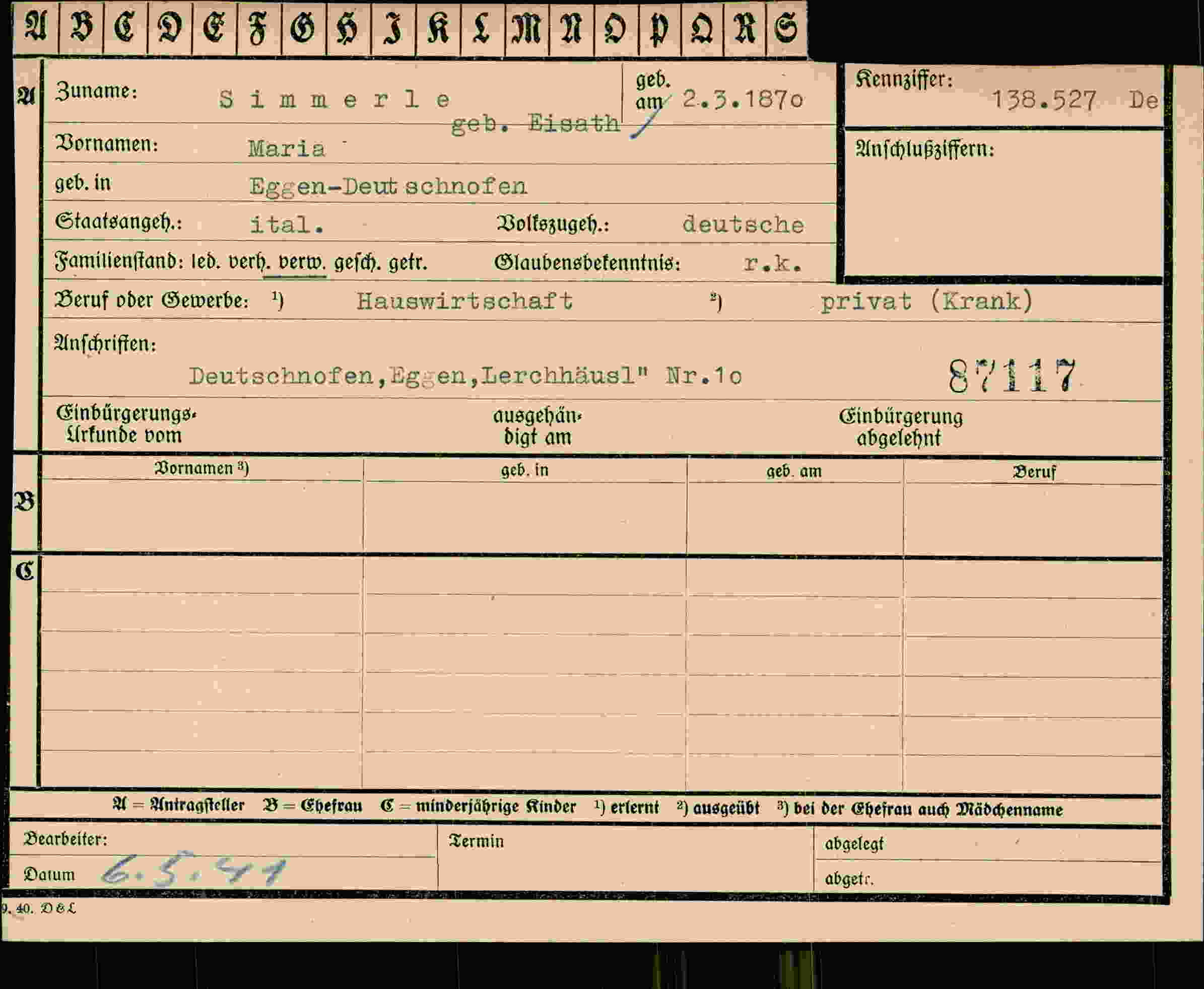Click the 'Staatsangeh.:' label
Screen dimensions: 1204x989
pos(118,222)
